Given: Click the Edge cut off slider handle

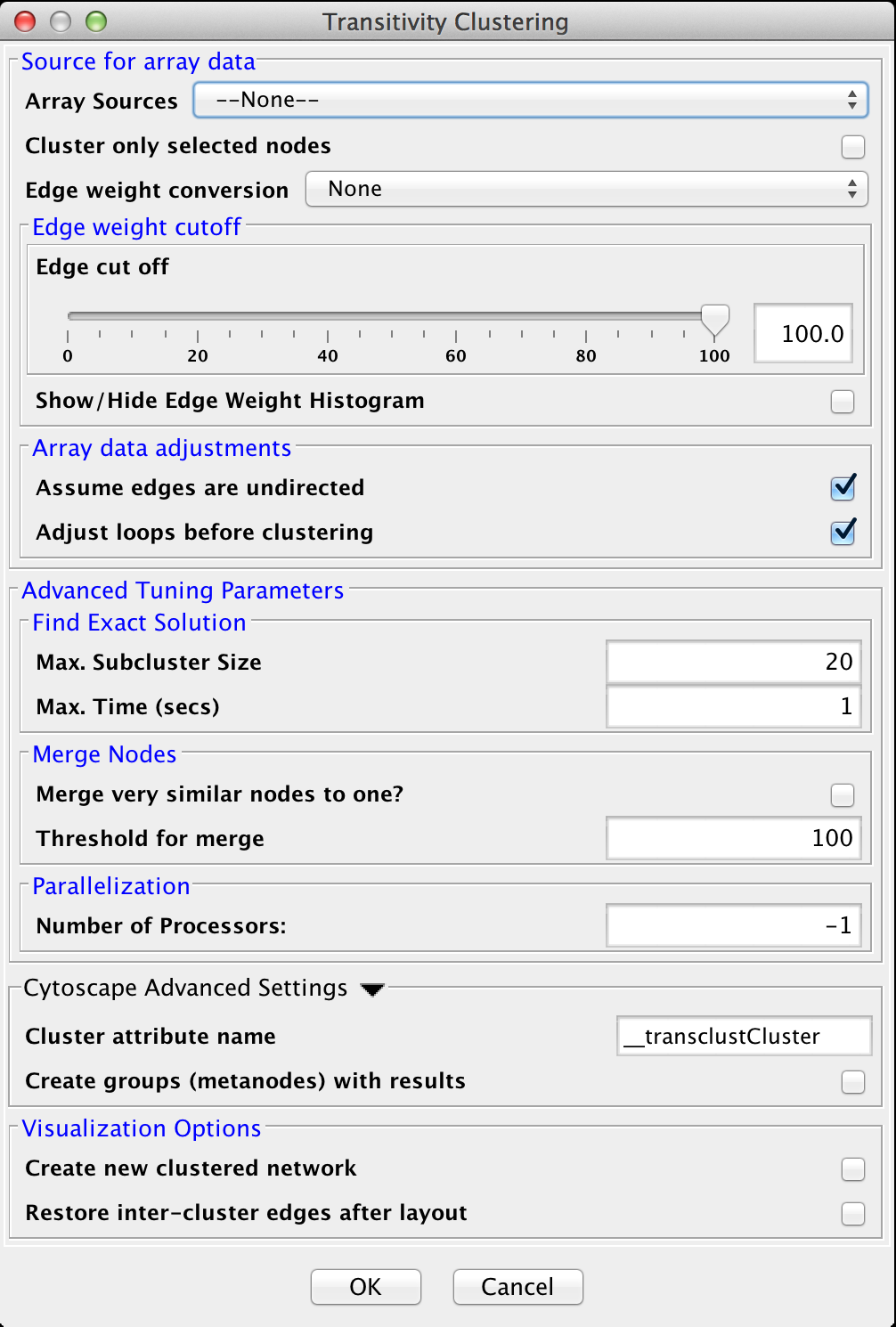Looking at the screenshot, I should [714, 319].
